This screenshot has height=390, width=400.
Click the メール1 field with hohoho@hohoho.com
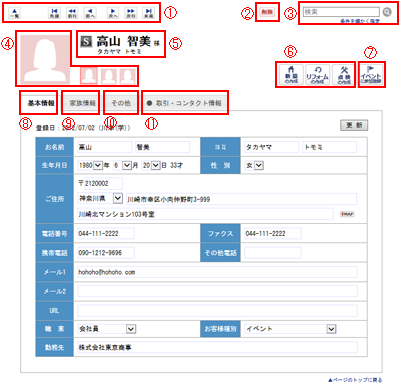click(x=217, y=272)
